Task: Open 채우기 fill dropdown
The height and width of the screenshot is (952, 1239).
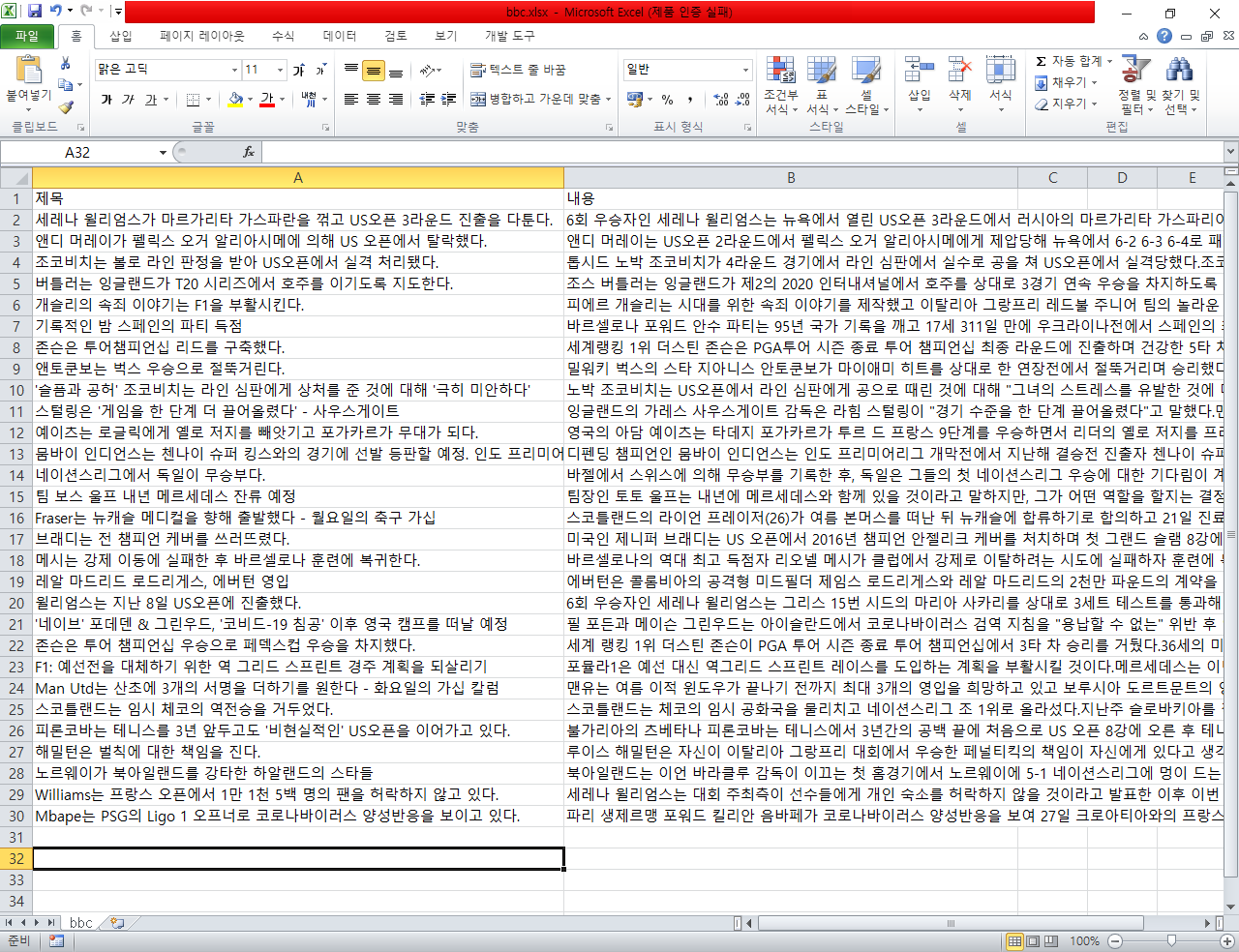Action: (x=1066, y=82)
